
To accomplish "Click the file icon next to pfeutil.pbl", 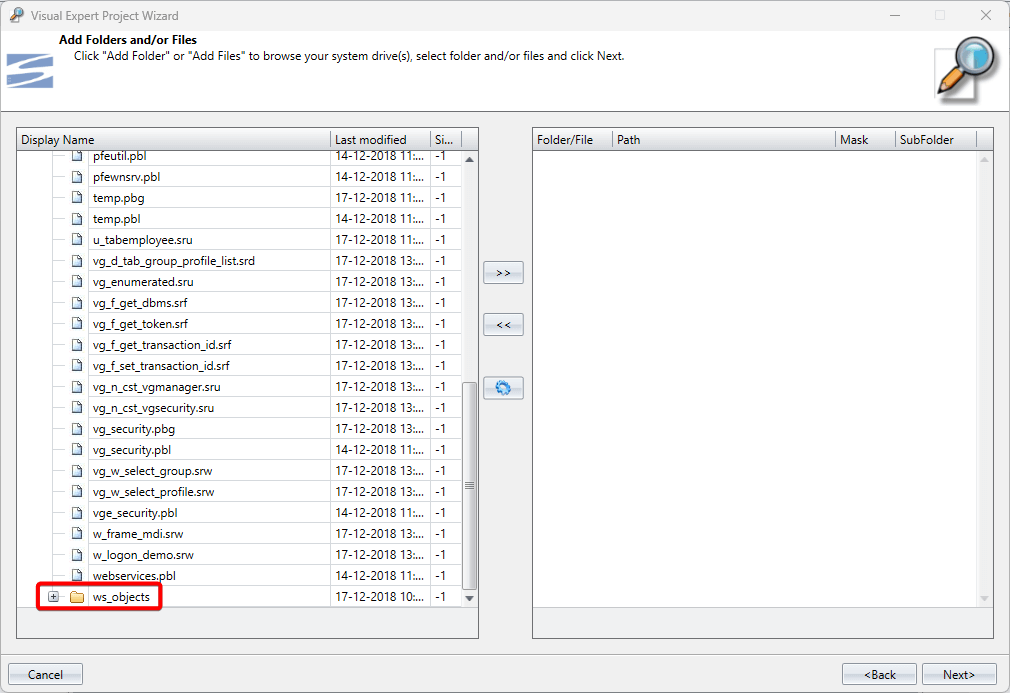I will (x=77, y=156).
